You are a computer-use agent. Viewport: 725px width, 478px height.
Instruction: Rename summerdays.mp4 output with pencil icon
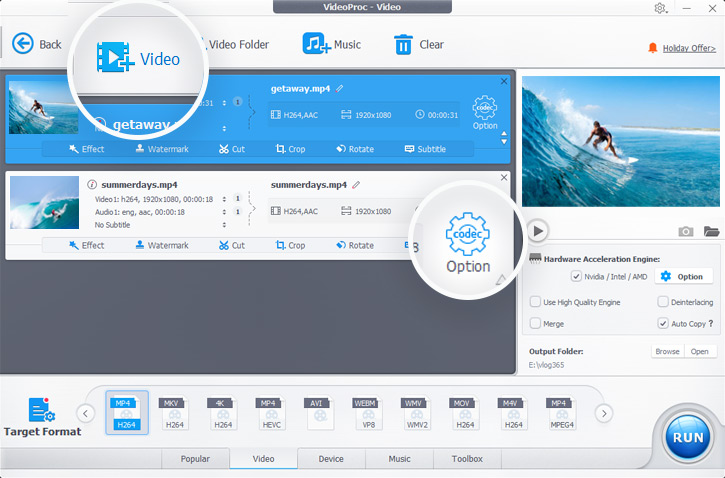point(356,185)
